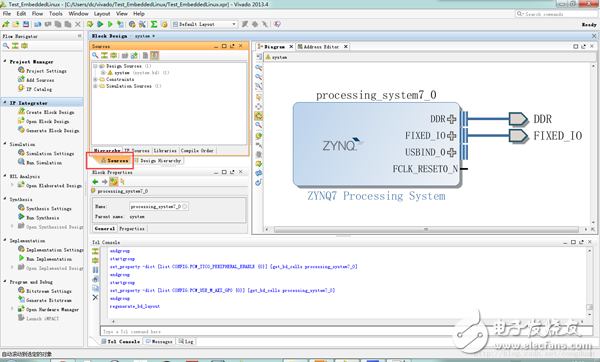Expand the DDR interface plus on ZYNQ block
The image size is (600, 362).
[452, 119]
